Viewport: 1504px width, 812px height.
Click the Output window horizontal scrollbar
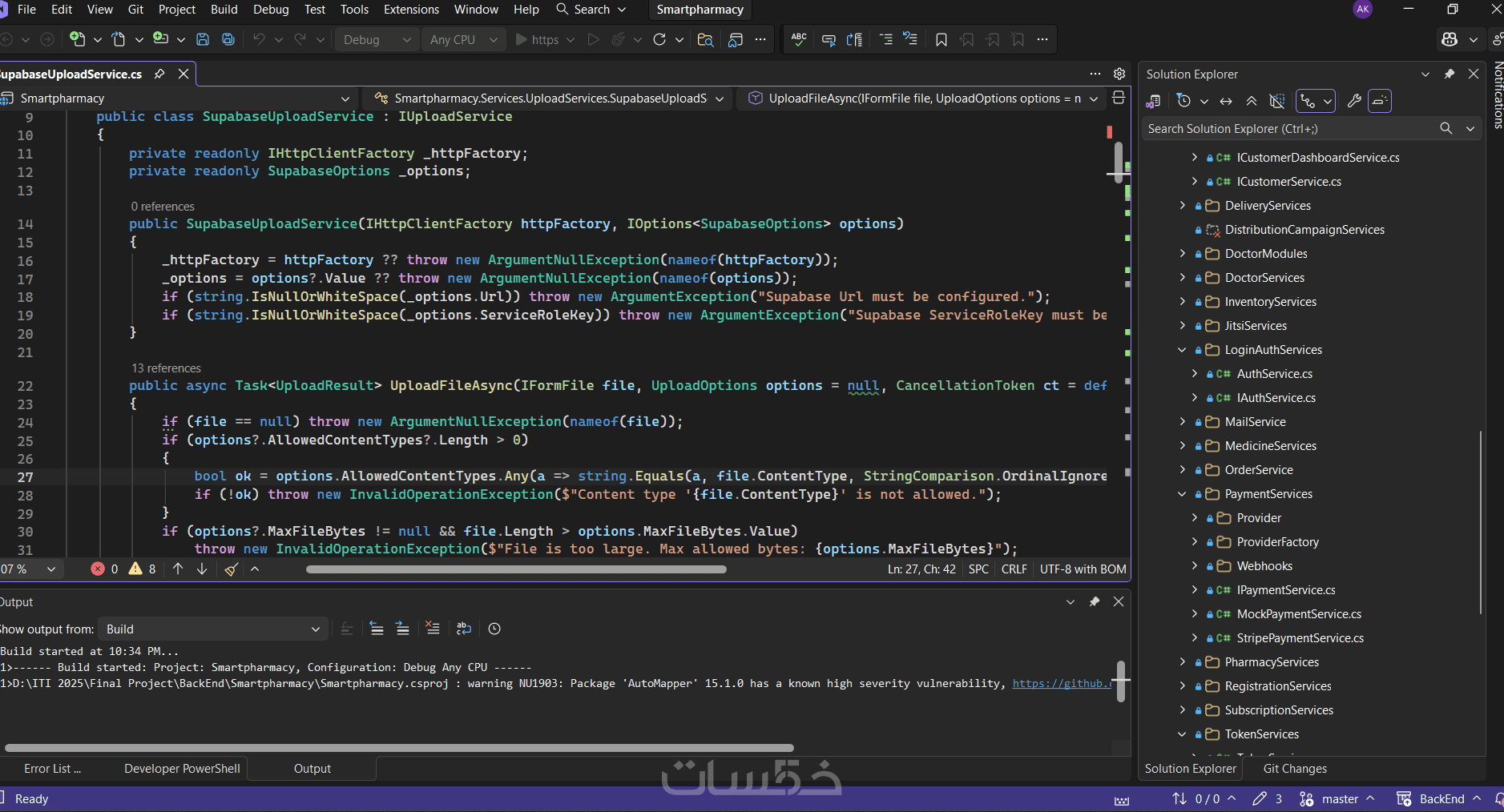(x=399, y=748)
